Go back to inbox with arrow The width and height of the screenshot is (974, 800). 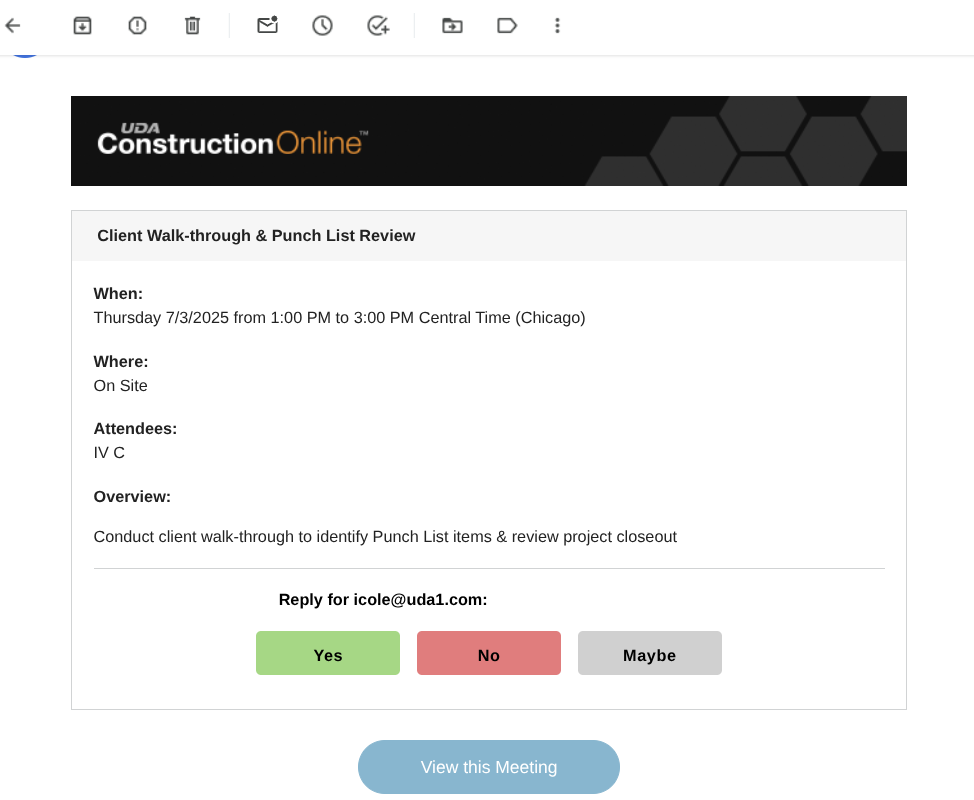[x=13, y=26]
